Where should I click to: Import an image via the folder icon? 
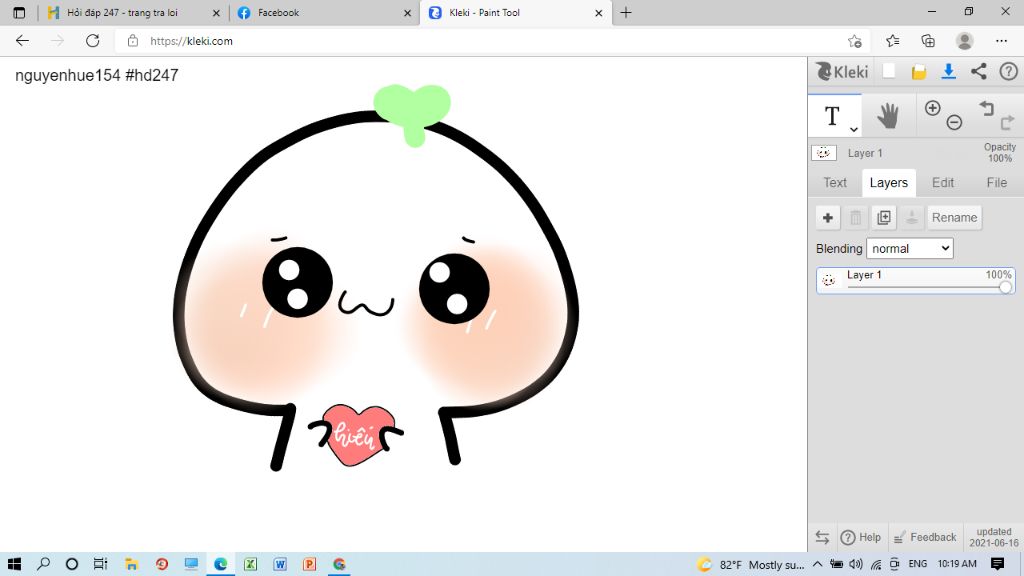pyautogui.click(x=918, y=72)
